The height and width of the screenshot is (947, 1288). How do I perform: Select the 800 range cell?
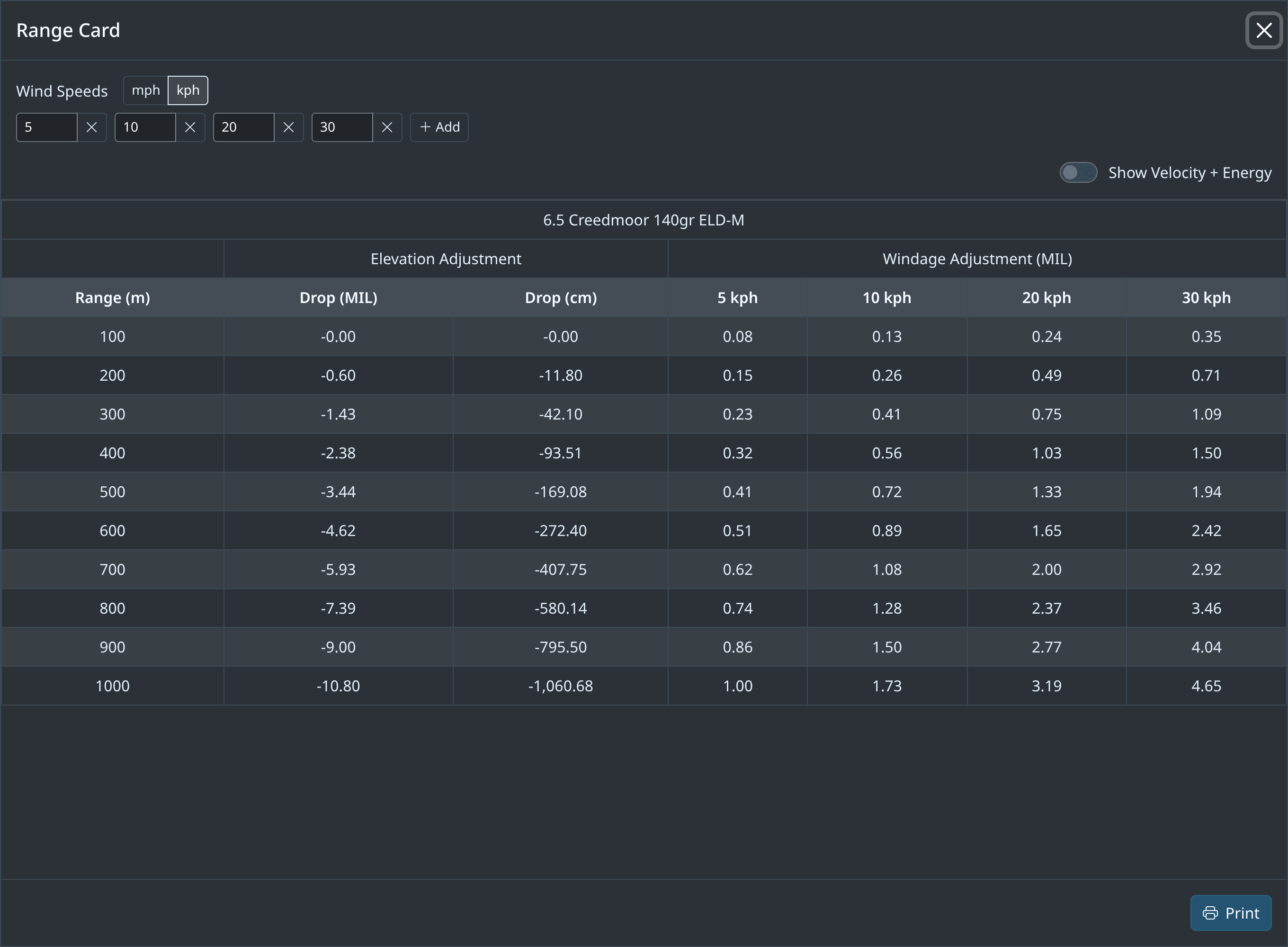(x=112, y=608)
